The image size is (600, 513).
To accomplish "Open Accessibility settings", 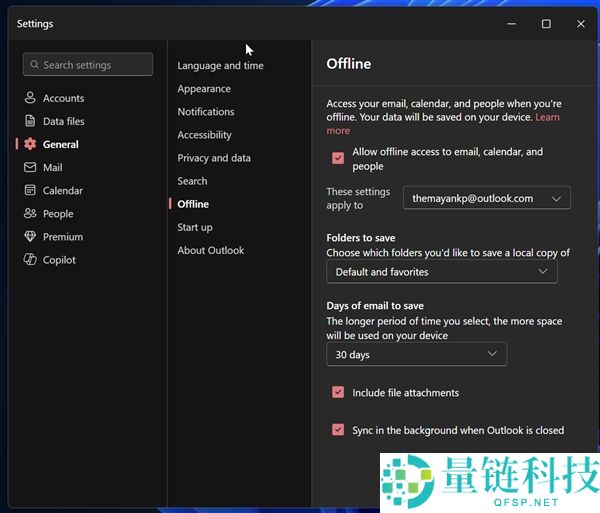I will [x=204, y=135].
